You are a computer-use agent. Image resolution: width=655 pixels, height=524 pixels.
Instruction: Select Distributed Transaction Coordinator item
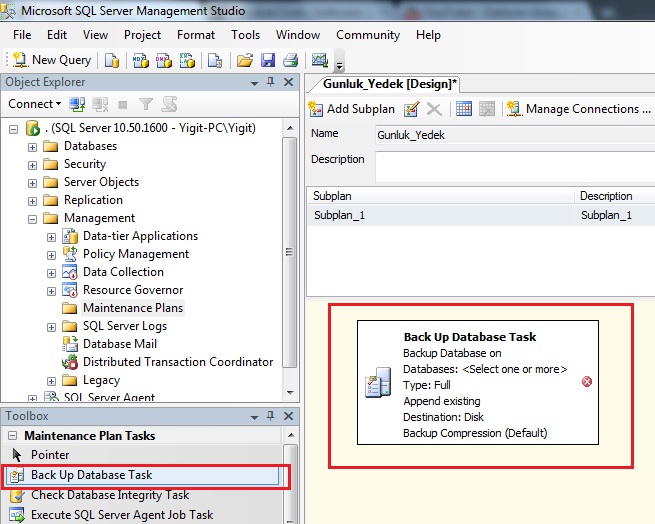[178, 362]
